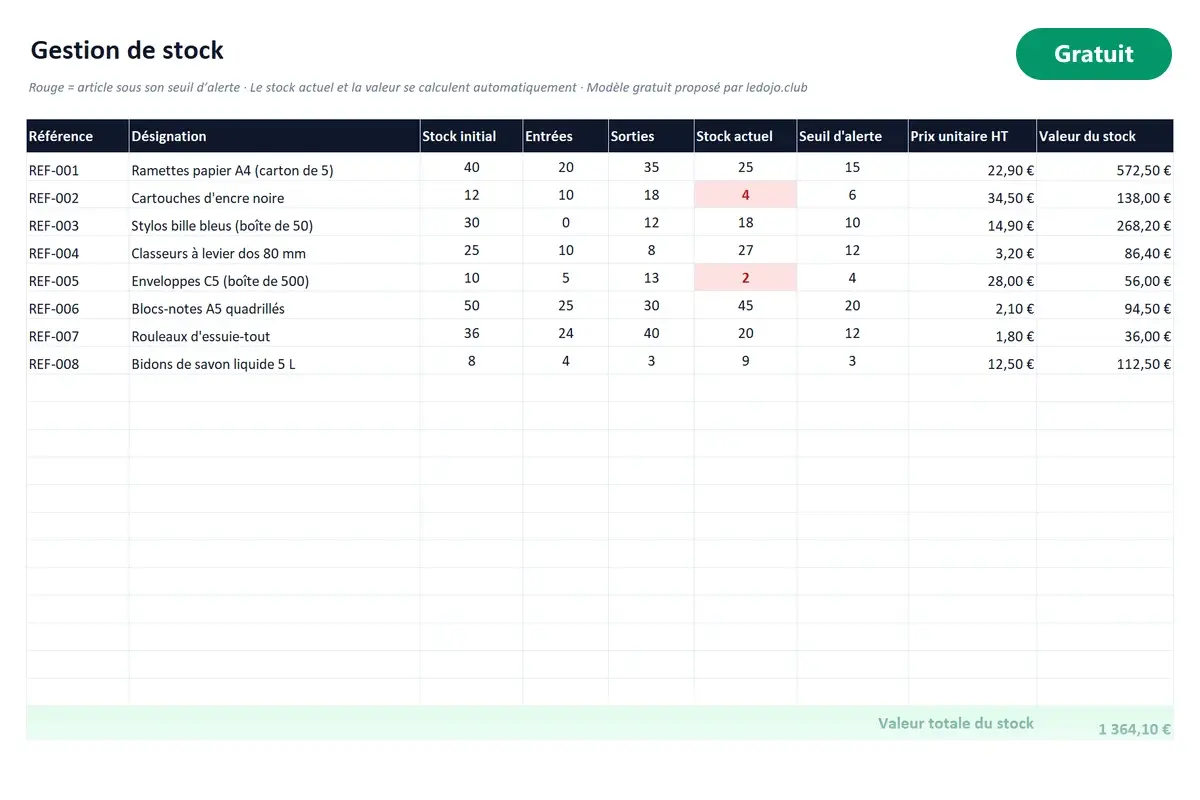This screenshot has width=1200, height=800.
Task: Click the Sorties column header
Action: (651, 136)
